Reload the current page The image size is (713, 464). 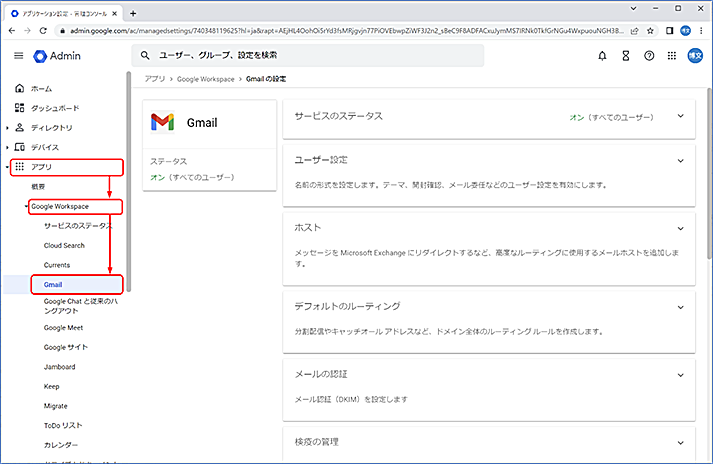point(43,30)
